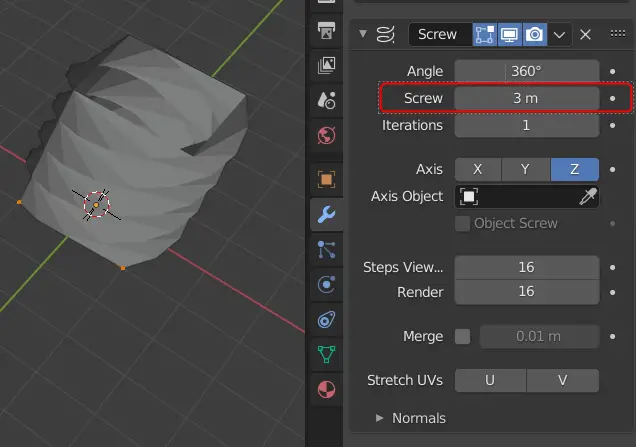Animate Angle property dot
The width and height of the screenshot is (636, 447).
click(612, 71)
